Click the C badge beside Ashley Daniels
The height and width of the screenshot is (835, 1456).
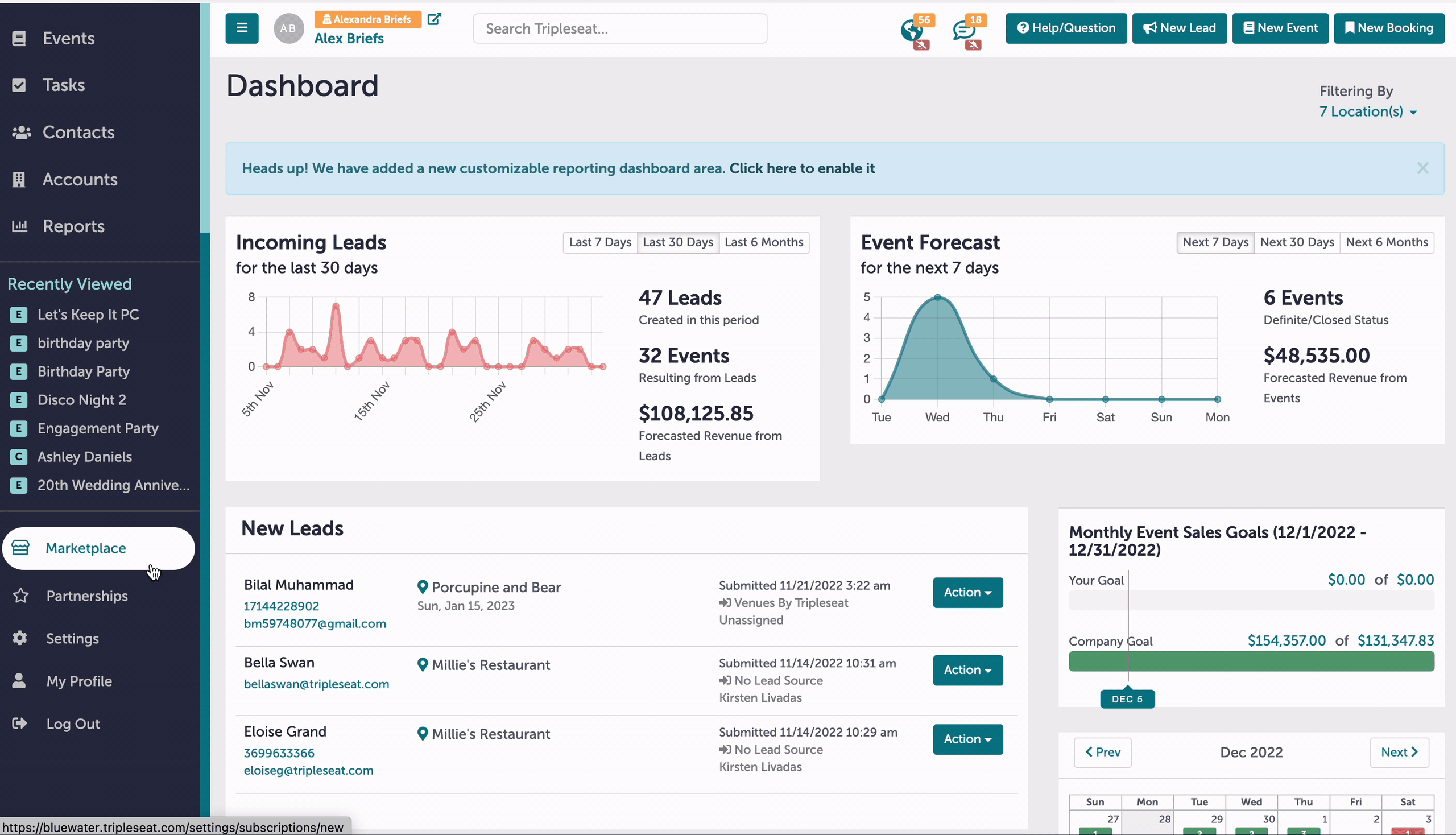[19, 457]
